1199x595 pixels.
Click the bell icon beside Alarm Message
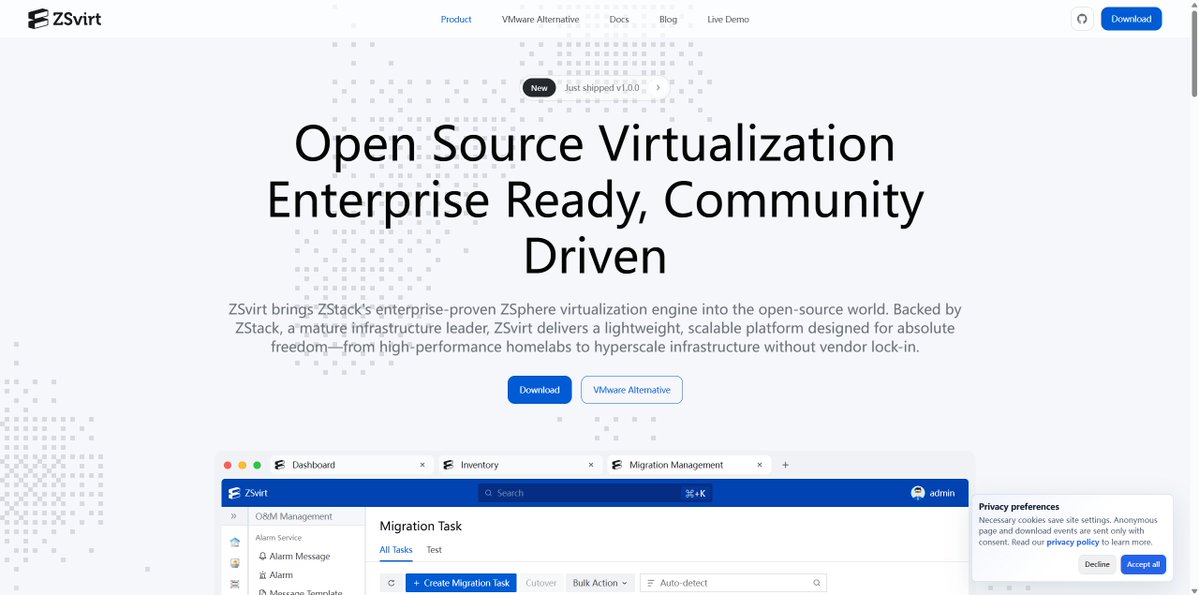pyautogui.click(x=262, y=557)
